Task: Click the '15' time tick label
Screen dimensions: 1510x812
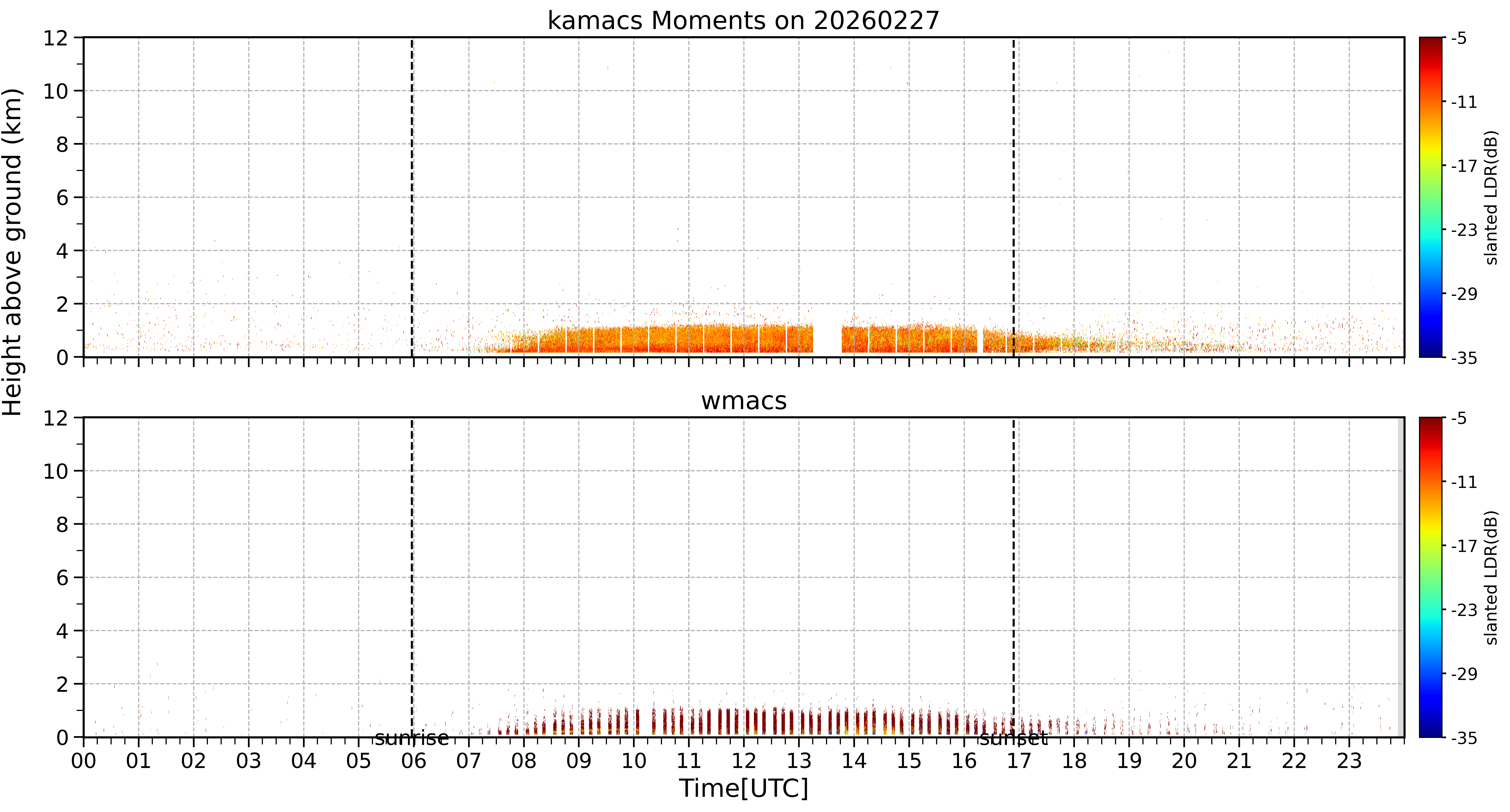Action: [x=909, y=761]
